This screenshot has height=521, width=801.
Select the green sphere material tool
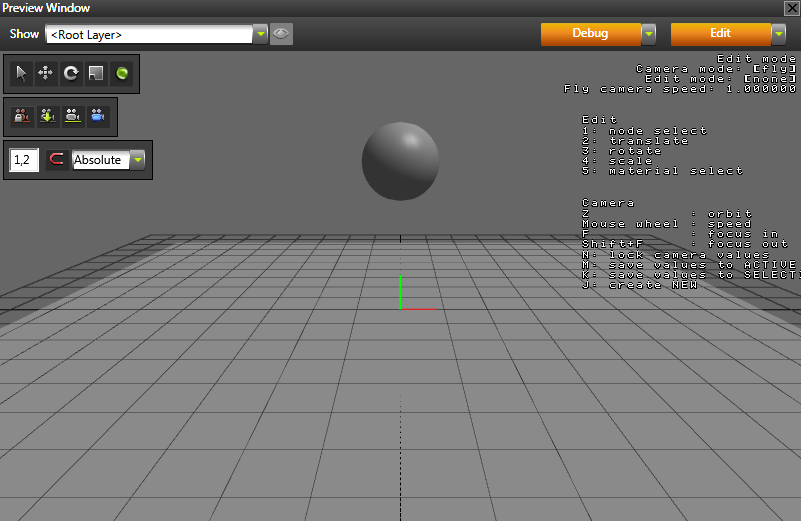click(121, 73)
